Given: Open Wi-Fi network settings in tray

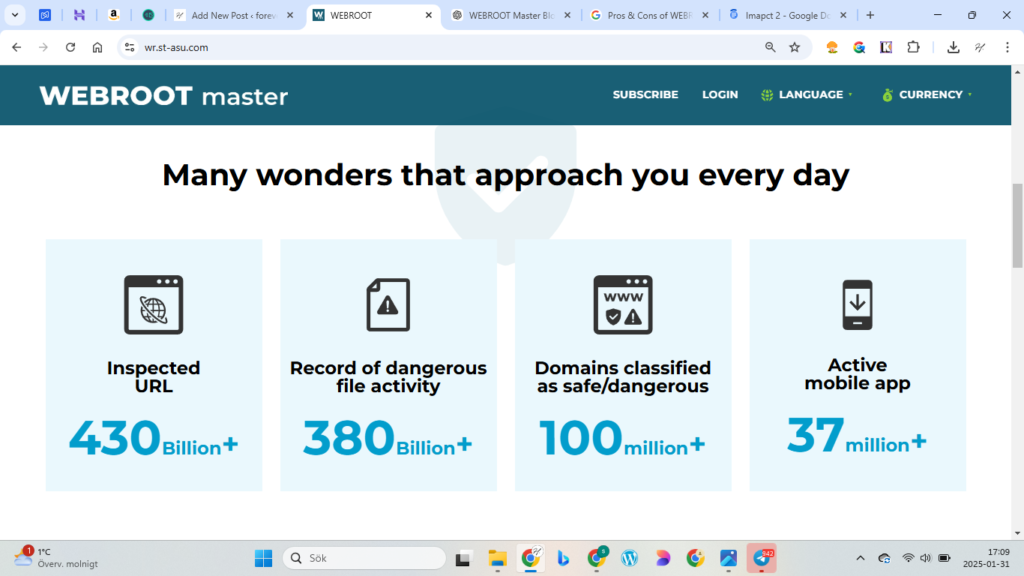Looking at the screenshot, I should (908, 558).
